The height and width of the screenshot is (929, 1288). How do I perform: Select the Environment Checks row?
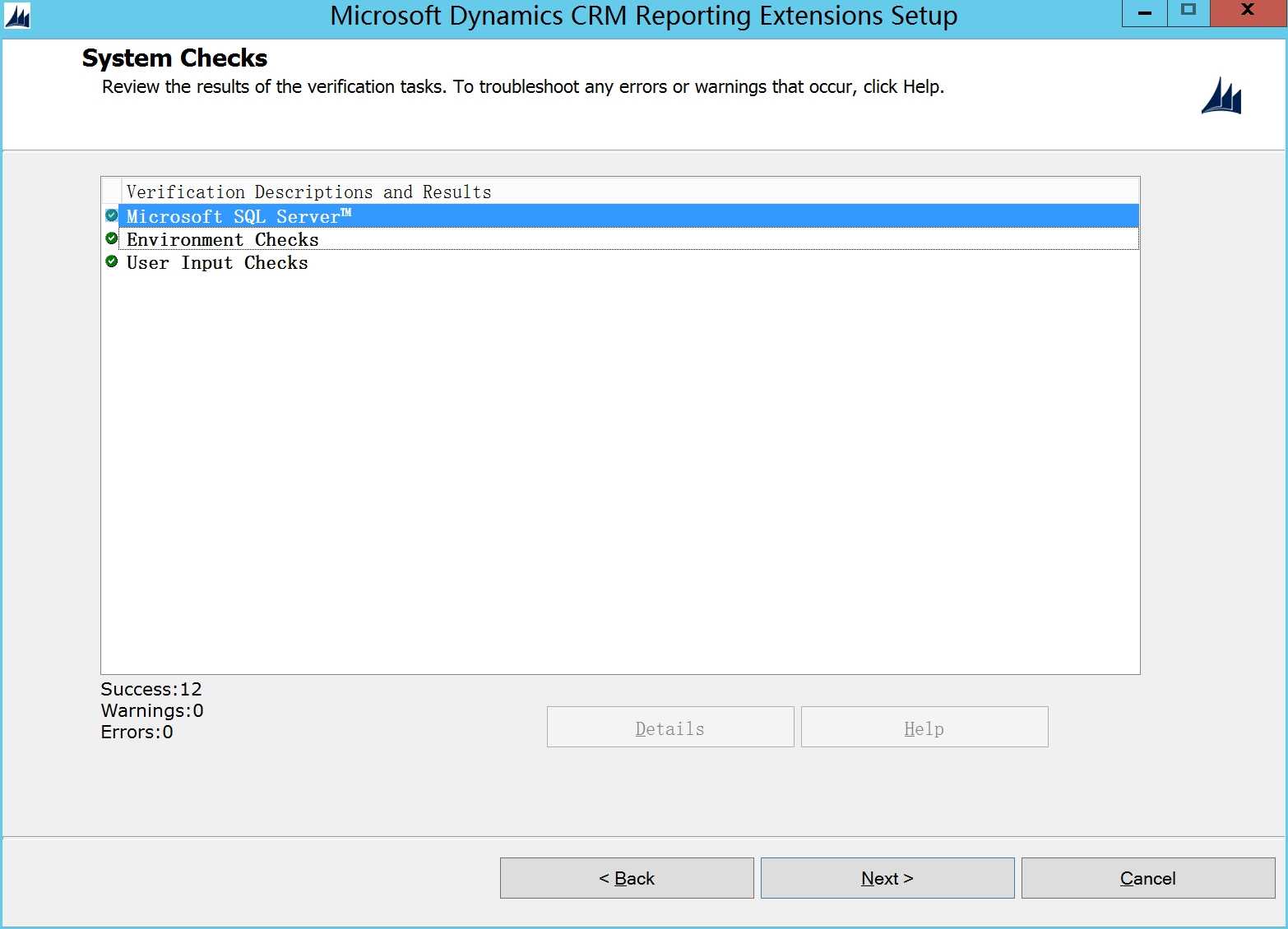628,239
